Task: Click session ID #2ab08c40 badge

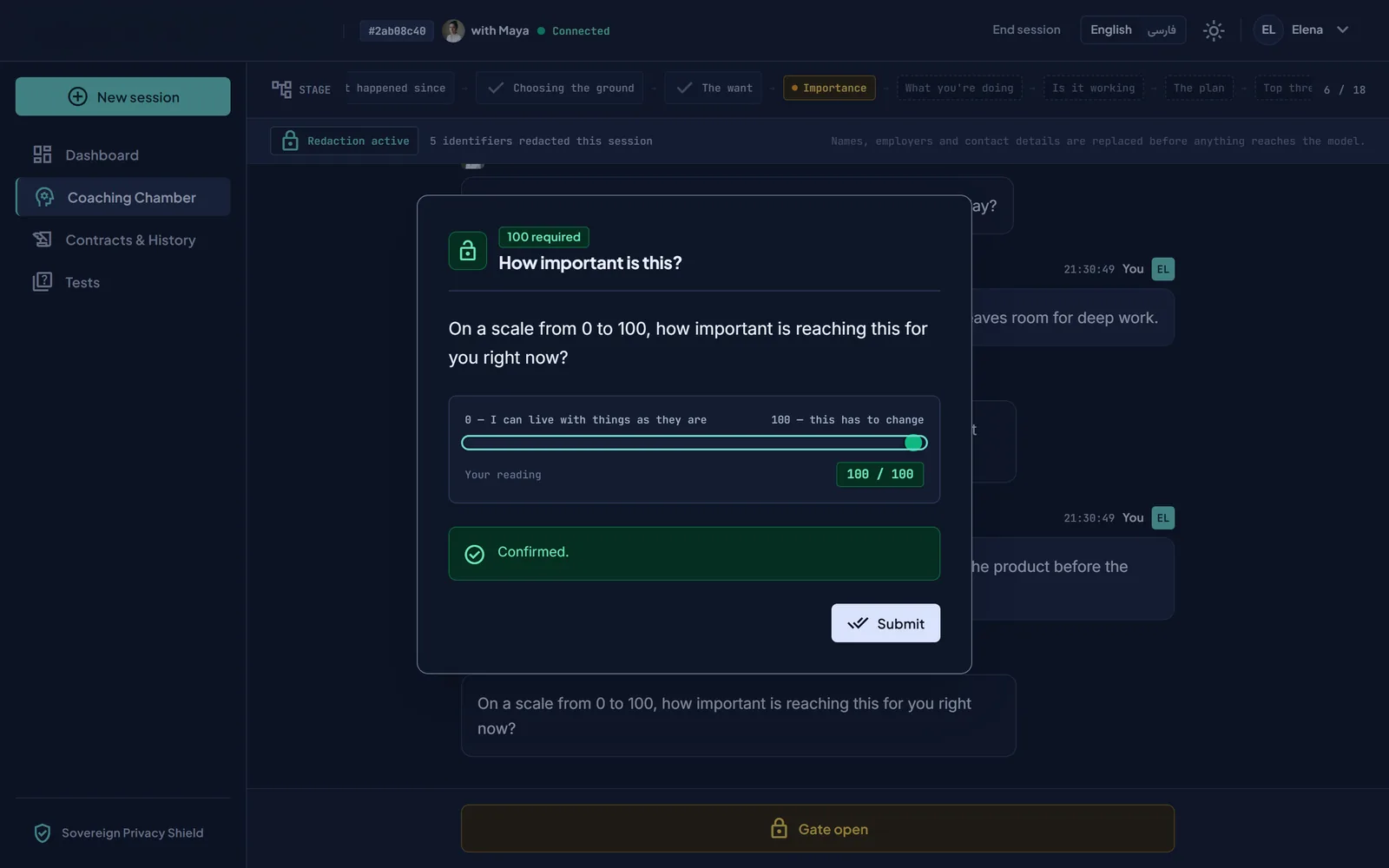Action: [x=397, y=30]
